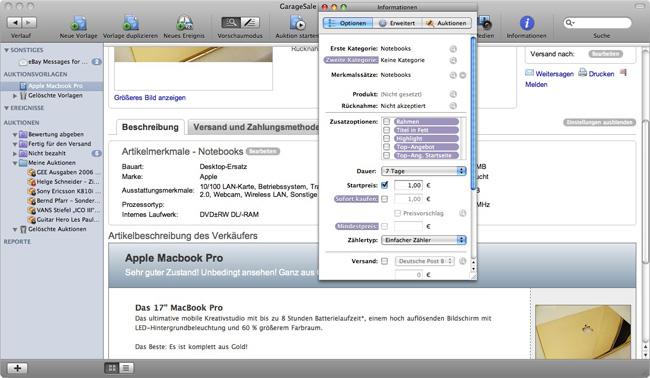Select the Sony Ericsson K810i auction
The height and width of the screenshot is (378, 650).
pyautogui.click(x=64, y=191)
